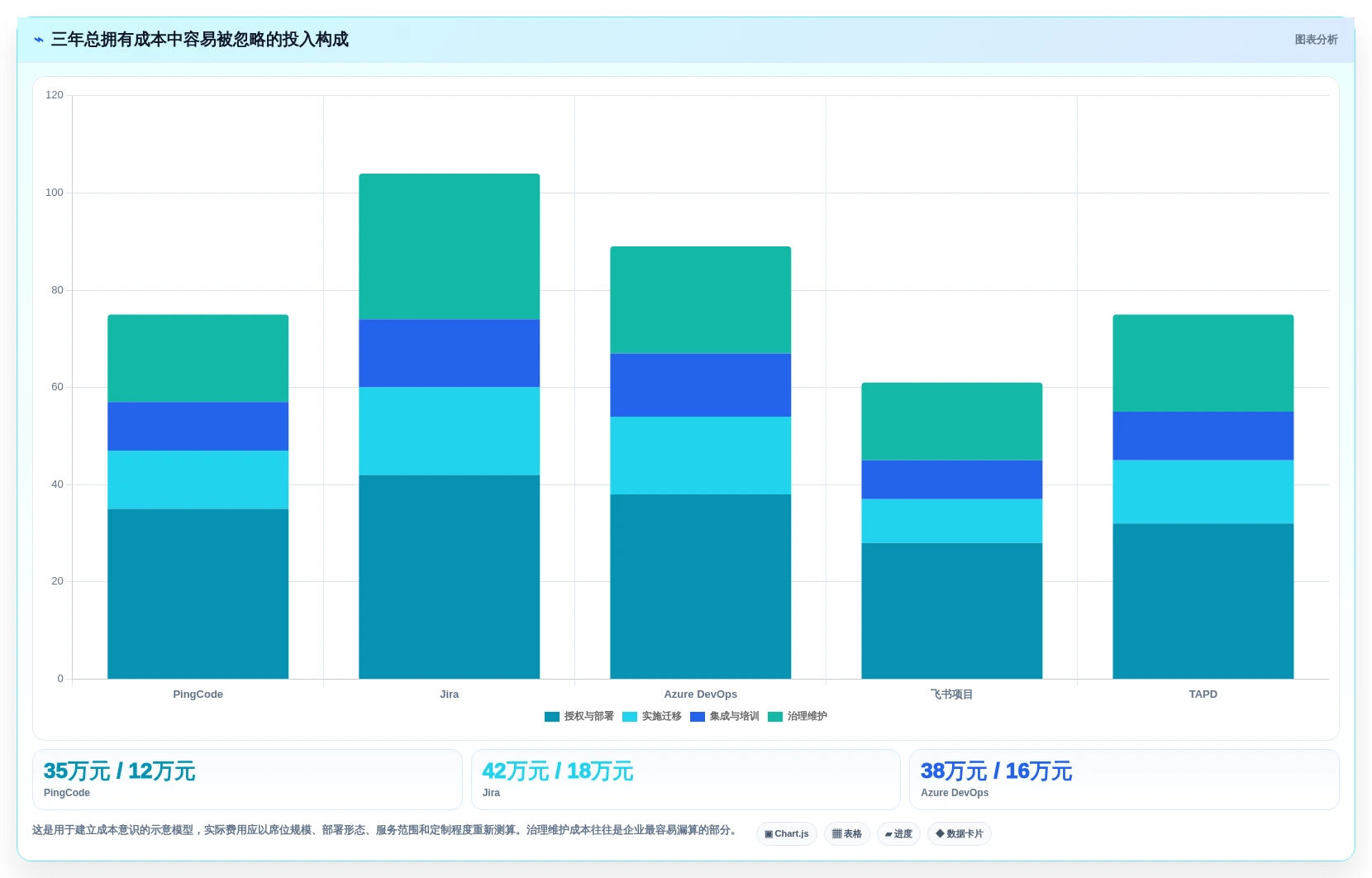Click PingCode's 治理维护 bar segment
The height and width of the screenshot is (878, 1372).
coord(198,359)
